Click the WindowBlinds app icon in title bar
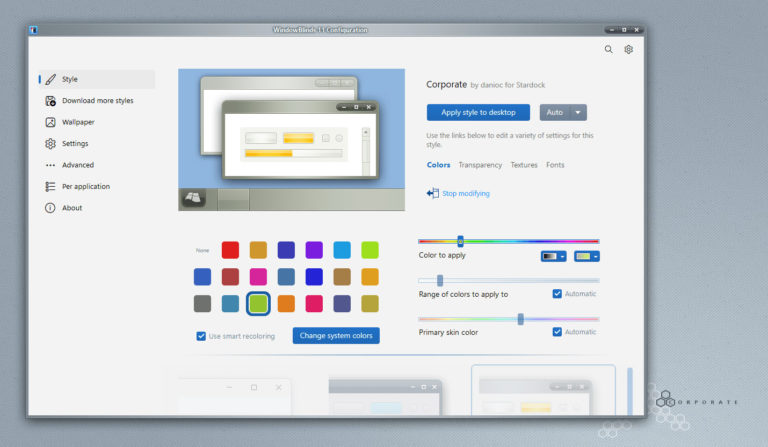 coord(33,30)
